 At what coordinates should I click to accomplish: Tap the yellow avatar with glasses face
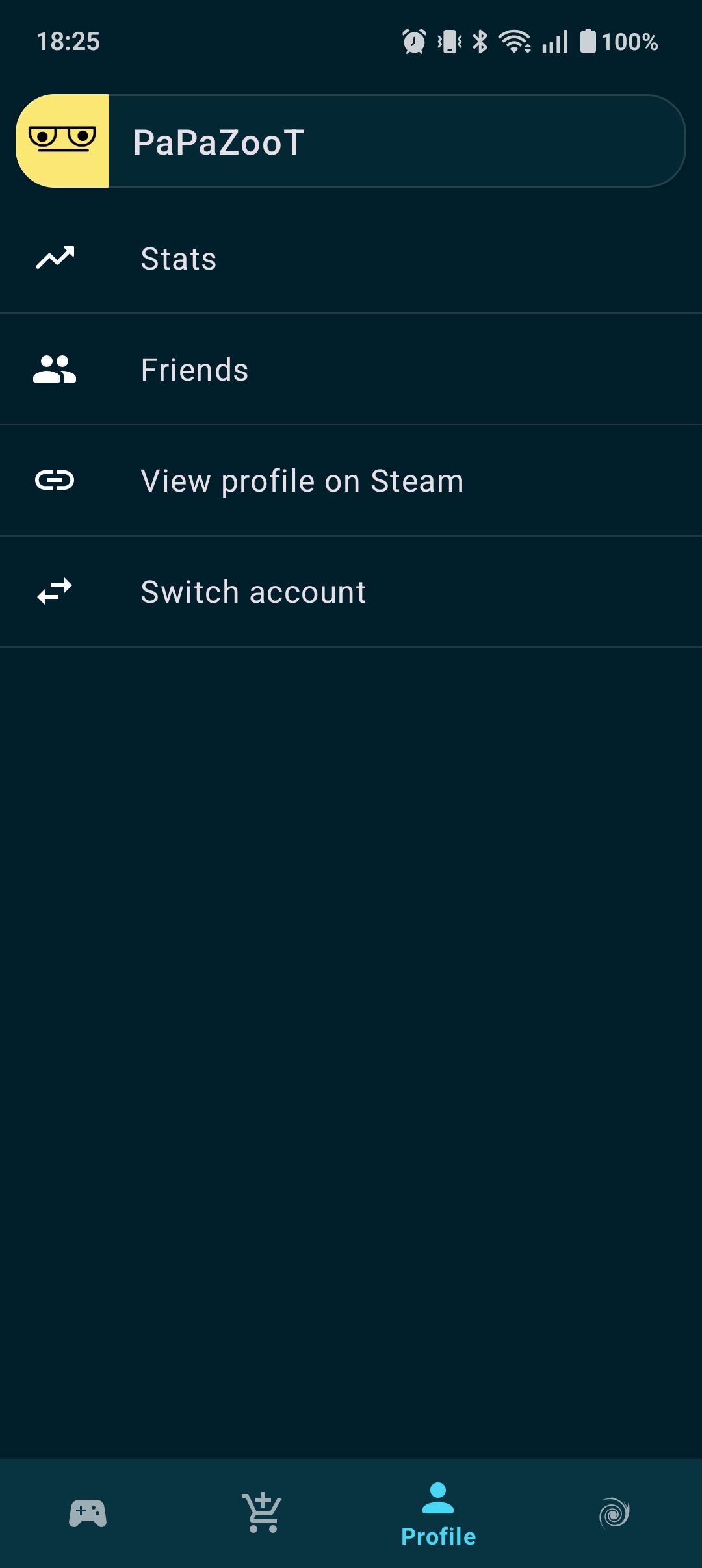[x=63, y=140]
